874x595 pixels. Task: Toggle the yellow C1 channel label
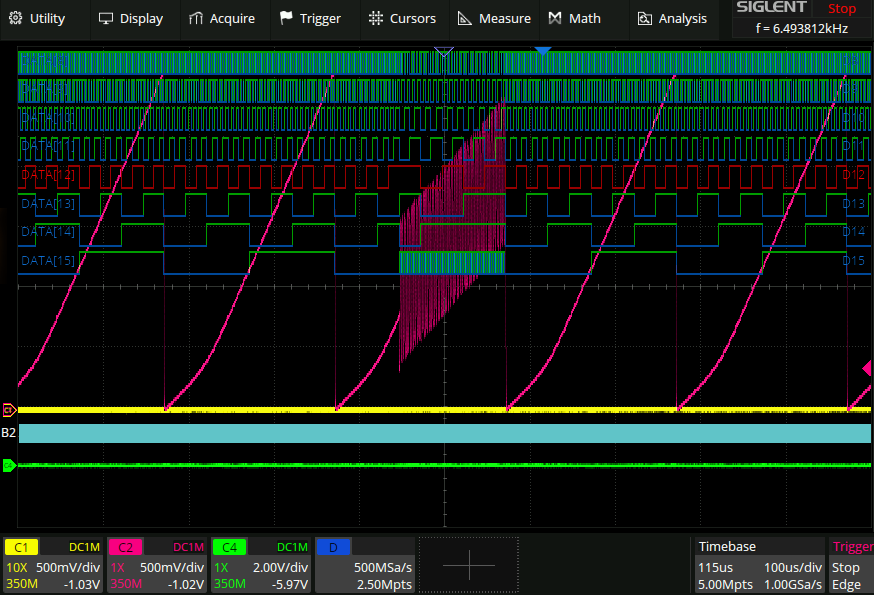click(x=22, y=547)
